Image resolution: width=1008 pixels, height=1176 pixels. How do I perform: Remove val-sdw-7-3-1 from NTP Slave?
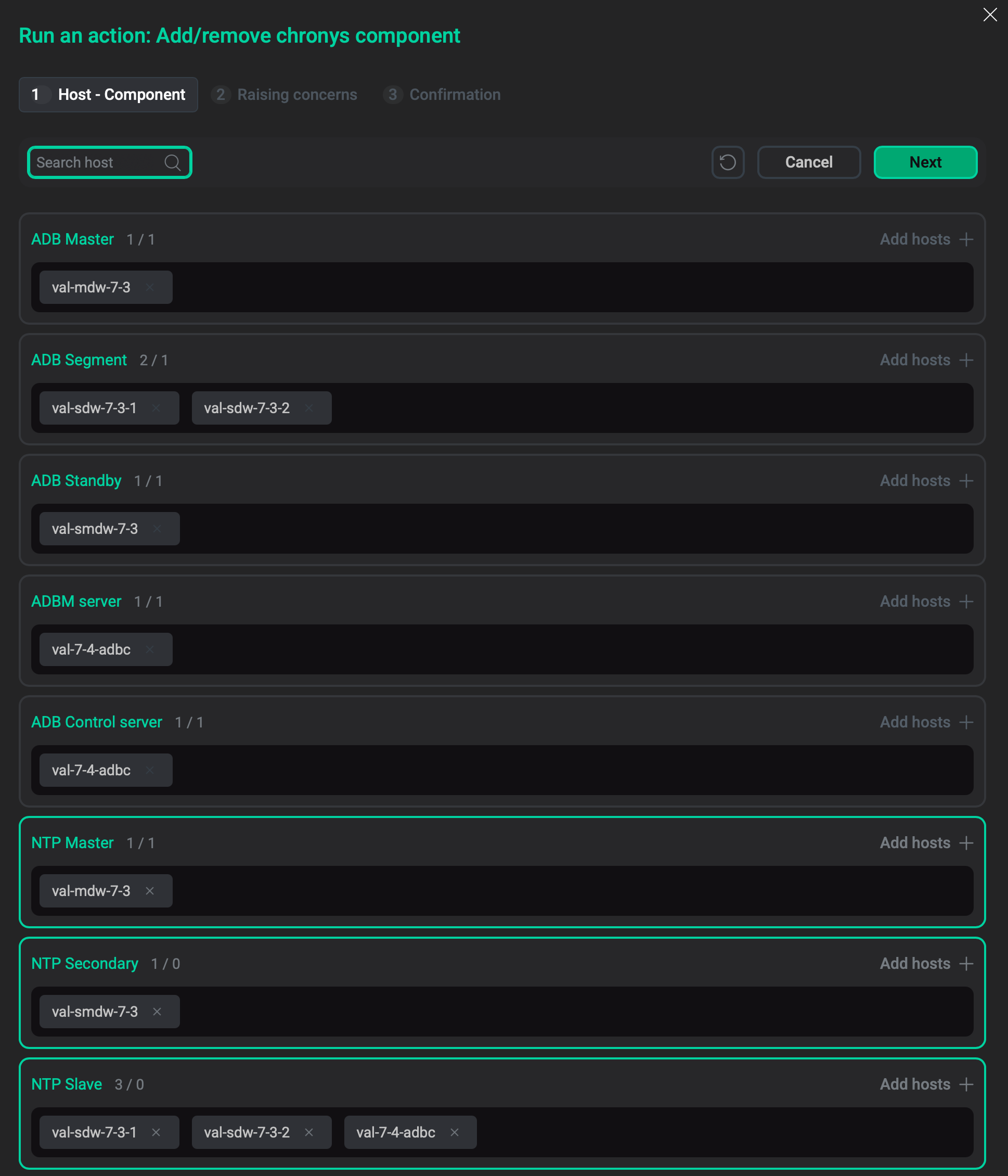(x=157, y=1132)
